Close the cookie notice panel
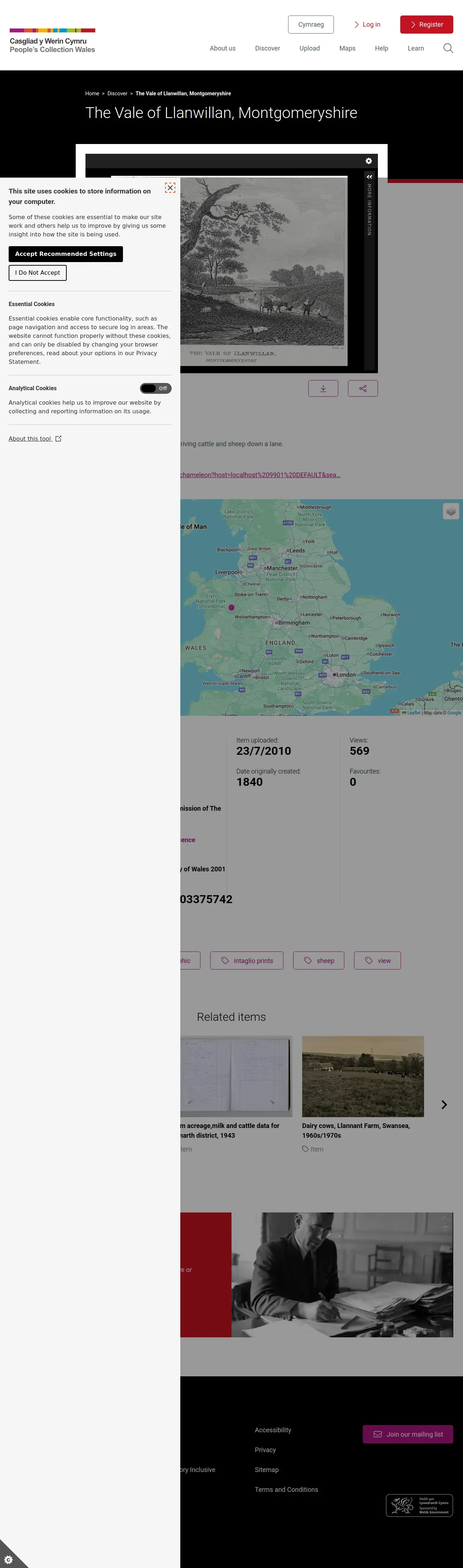This screenshot has height=1568, width=463. click(170, 187)
